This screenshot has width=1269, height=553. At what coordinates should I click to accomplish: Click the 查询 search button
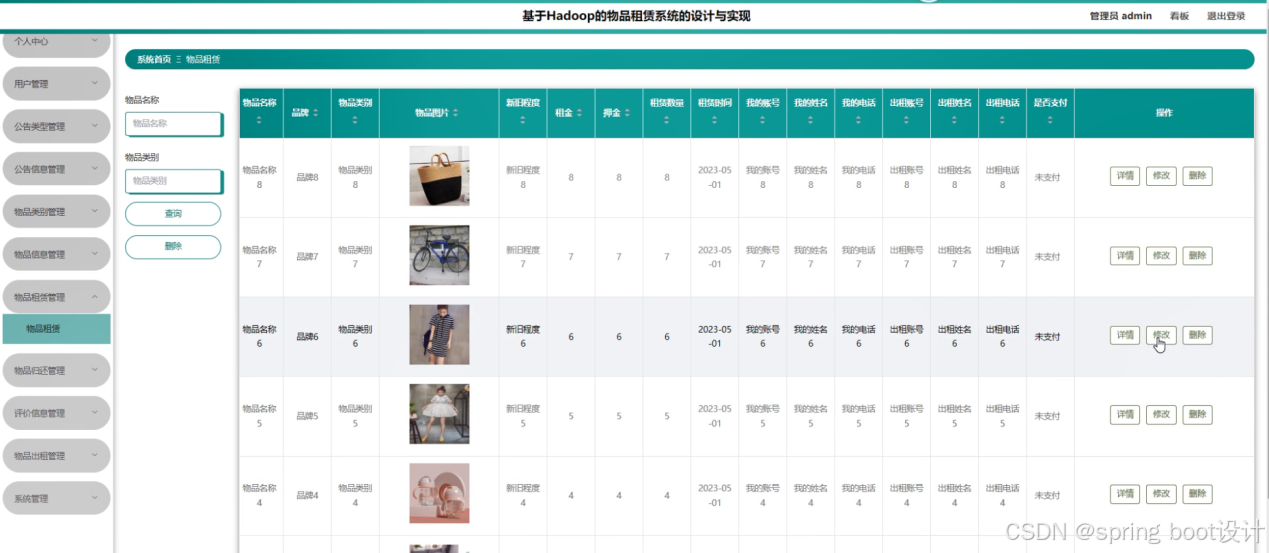tap(173, 214)
